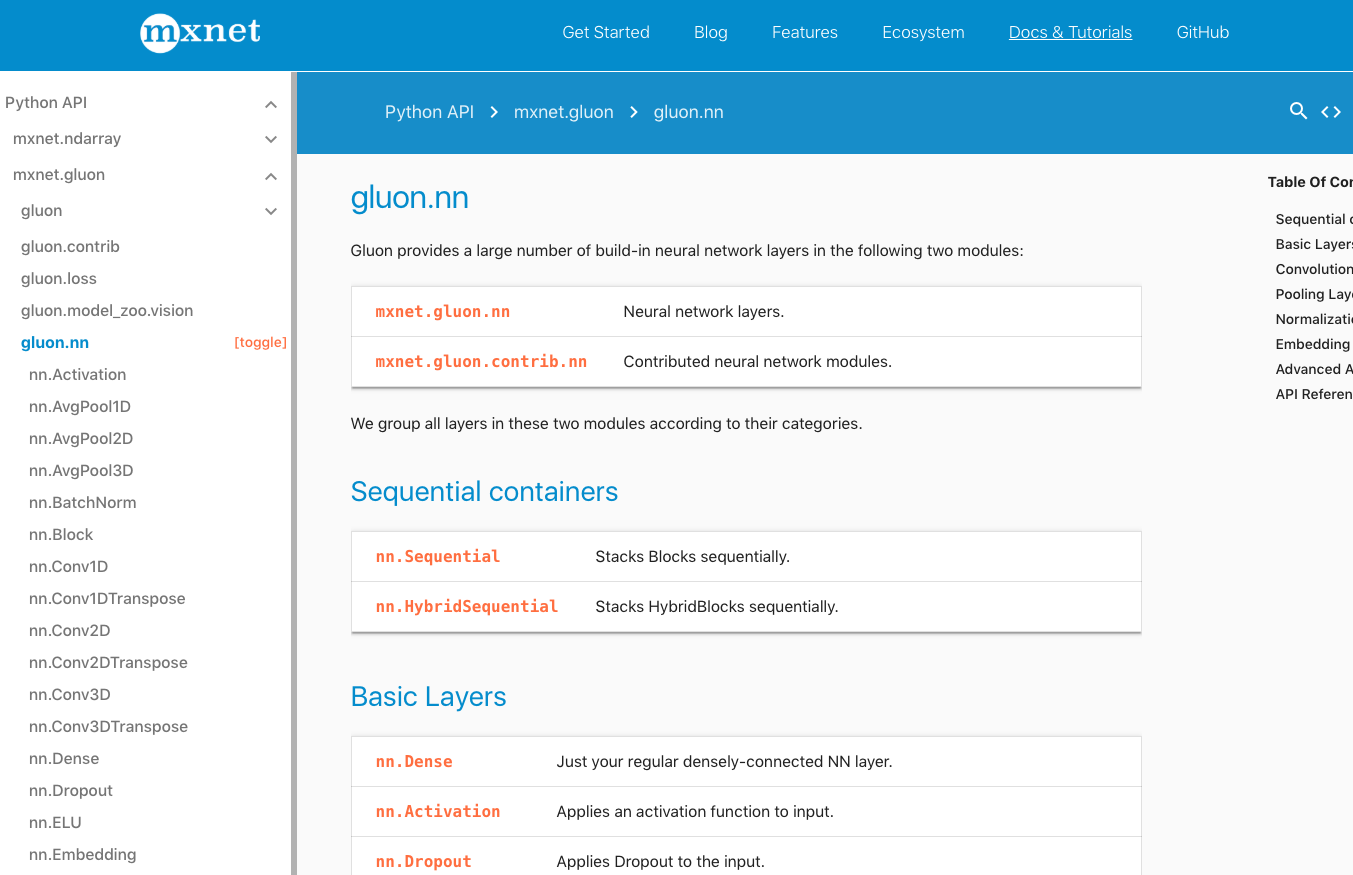Viewport: 1353px width, 875px height.
Task: Open nn.Dropout in sidebar
Action: tap(71, 790)
